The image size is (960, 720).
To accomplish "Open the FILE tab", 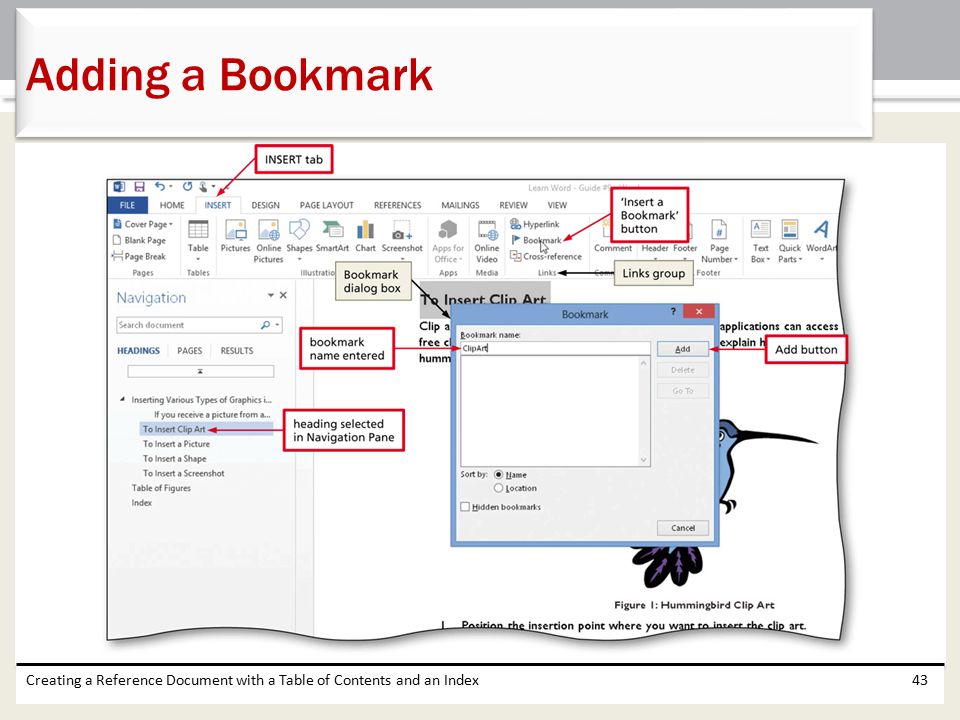I will pos(127,205).
